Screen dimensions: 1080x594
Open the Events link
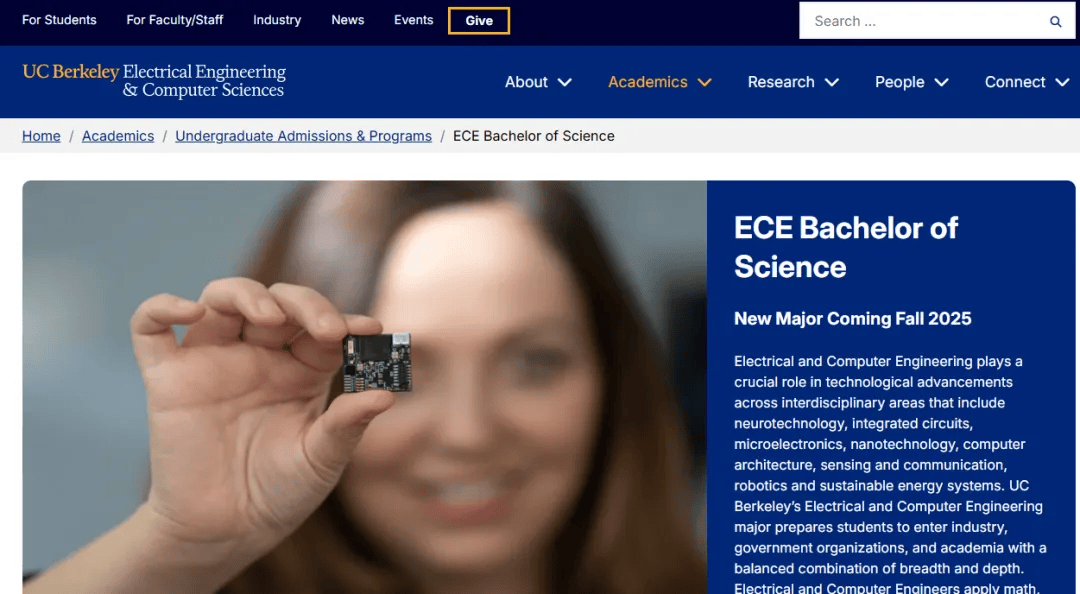(x=413, y=20)
